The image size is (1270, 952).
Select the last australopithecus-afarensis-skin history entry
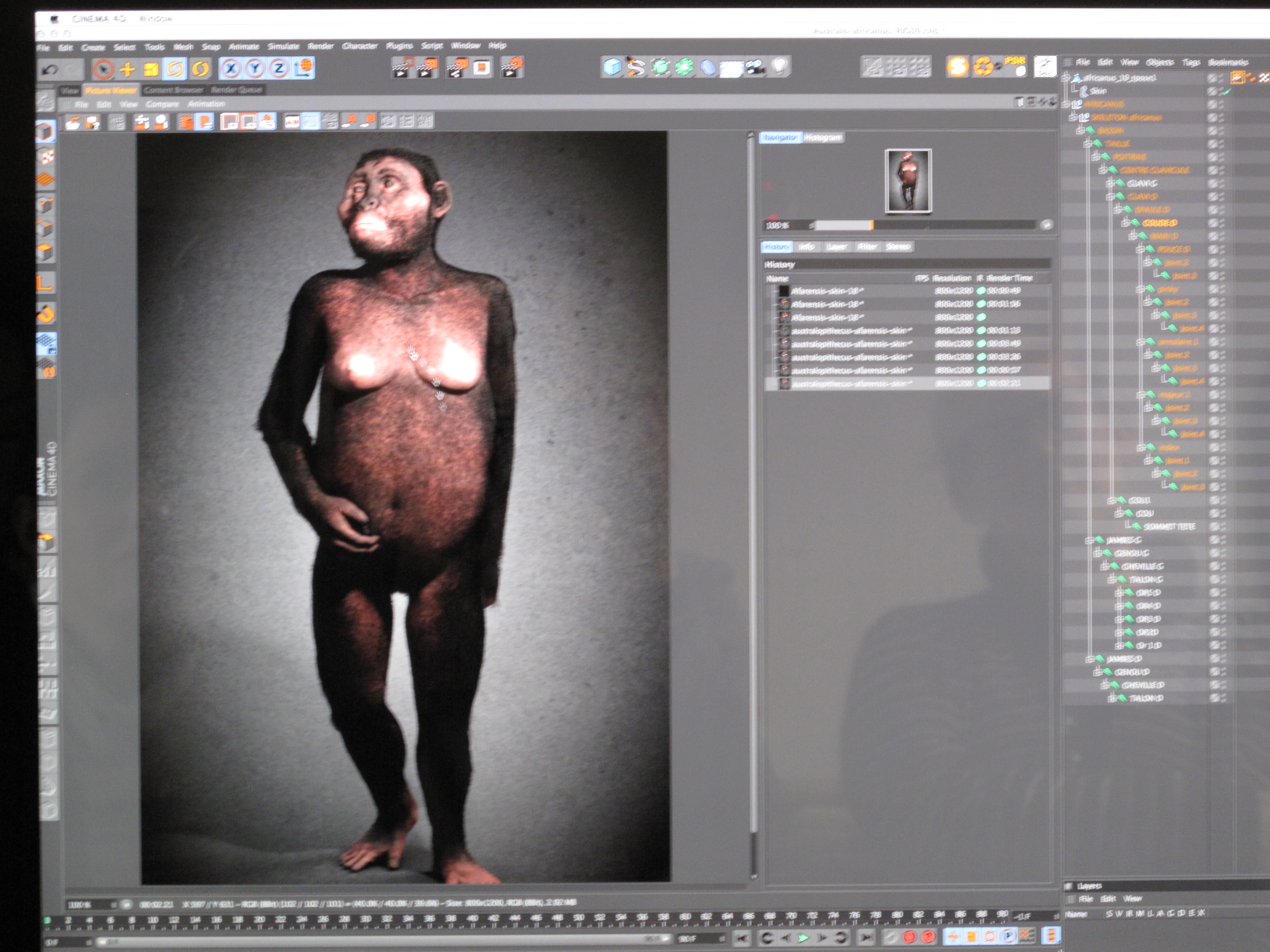click(908, 383)
